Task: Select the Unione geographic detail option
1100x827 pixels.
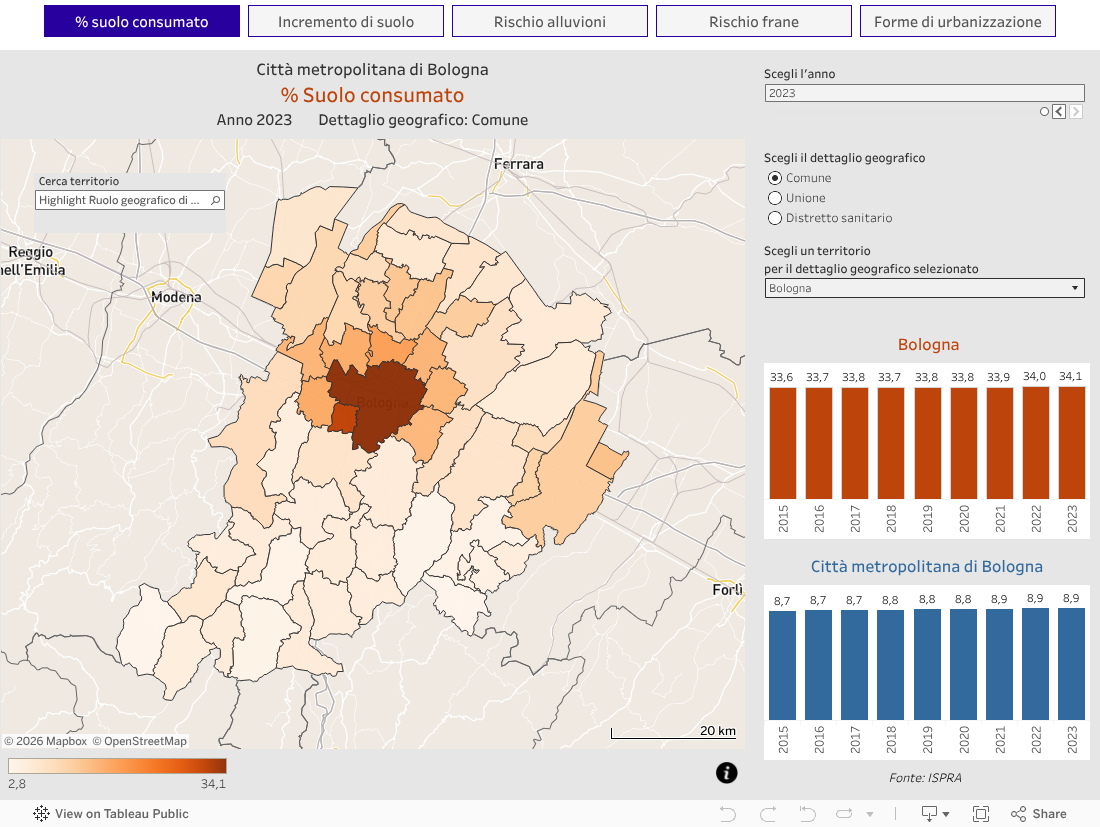Action: (775, 198)
